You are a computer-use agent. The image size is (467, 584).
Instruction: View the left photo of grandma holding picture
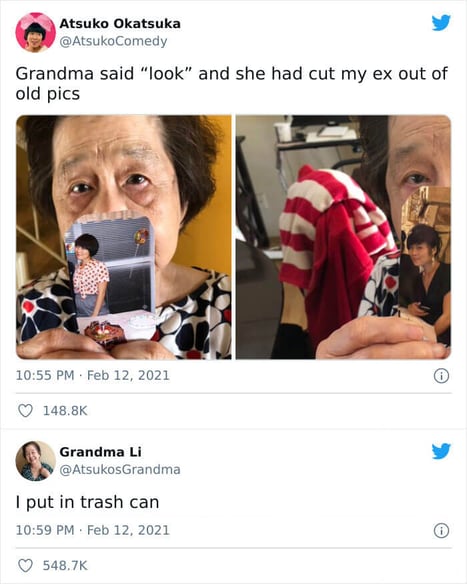coord(124,237)
